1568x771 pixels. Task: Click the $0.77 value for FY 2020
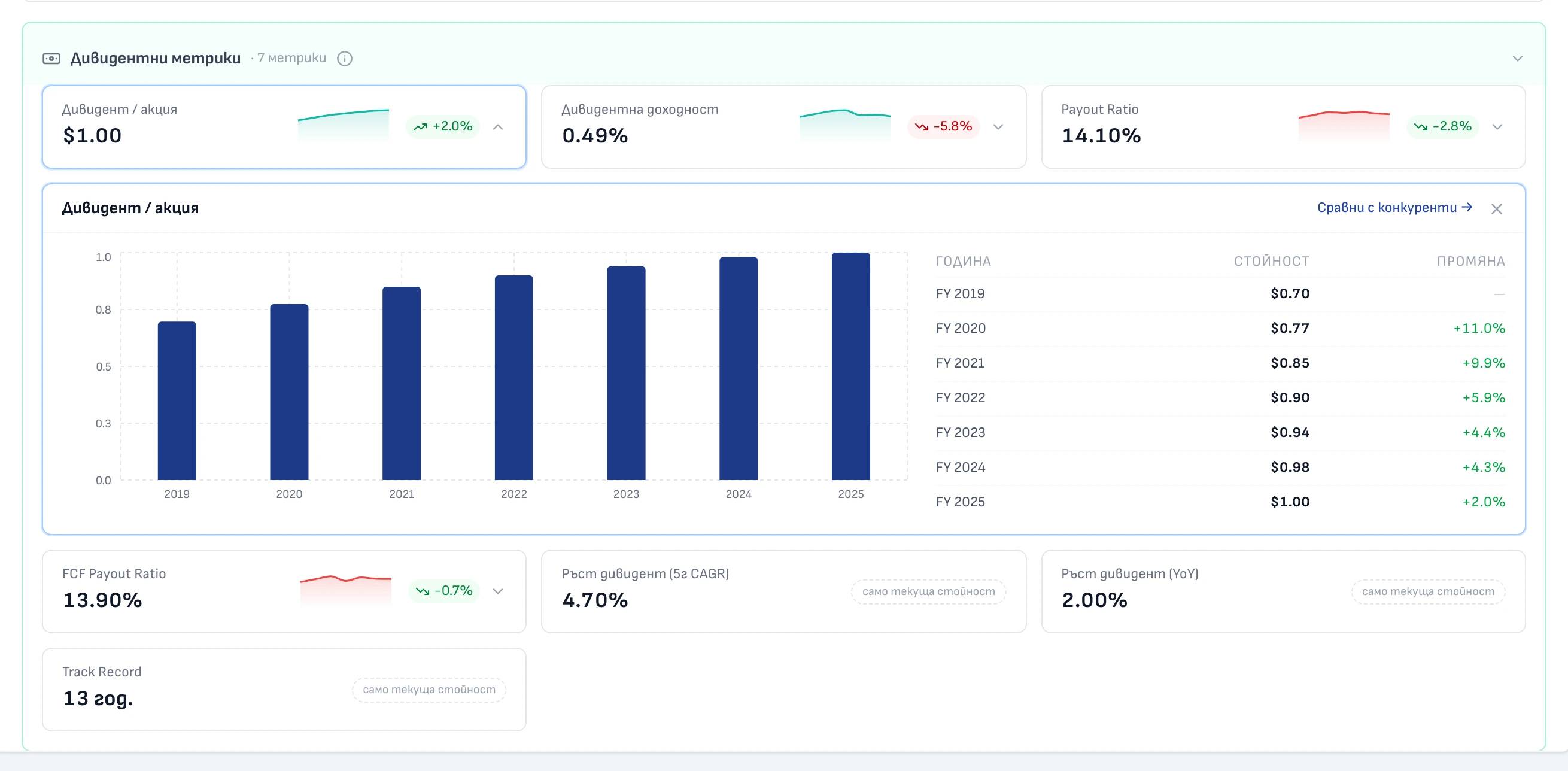[x=1290, y=328]
